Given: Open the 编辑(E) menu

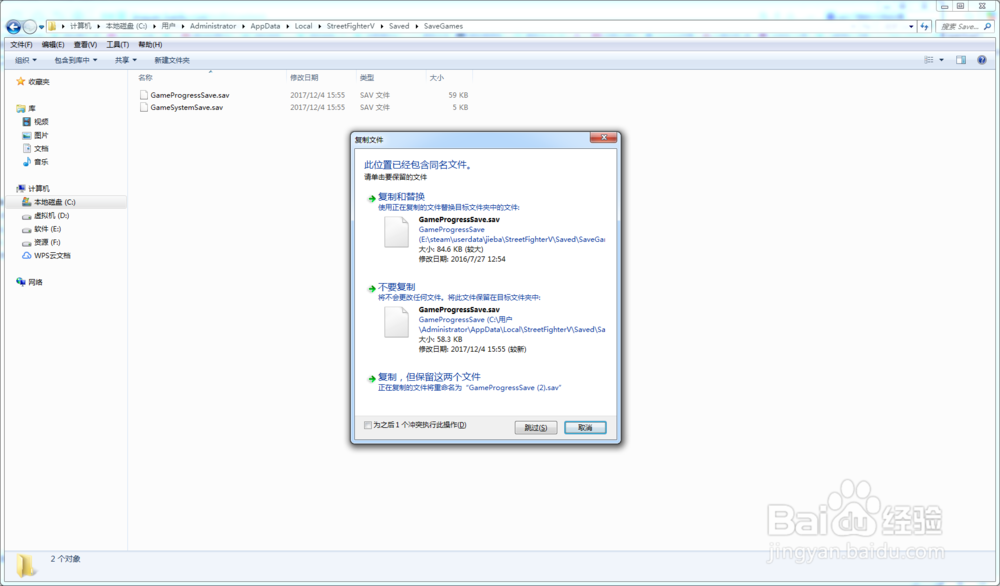Looking at the screenshot, I should coord(53,45).
